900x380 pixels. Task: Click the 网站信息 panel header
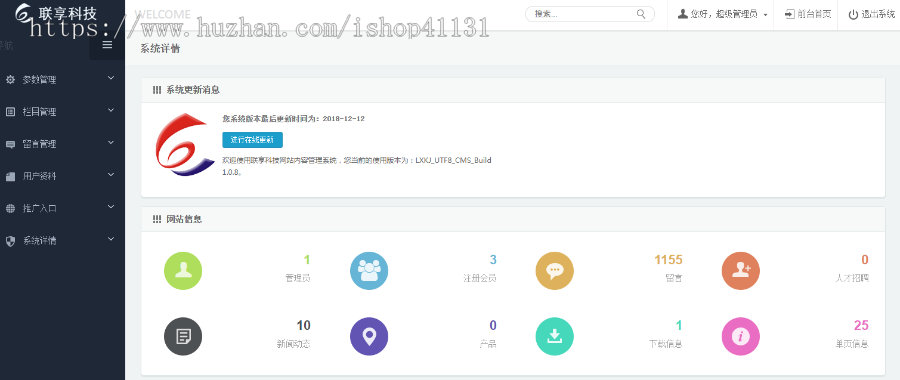513,219
